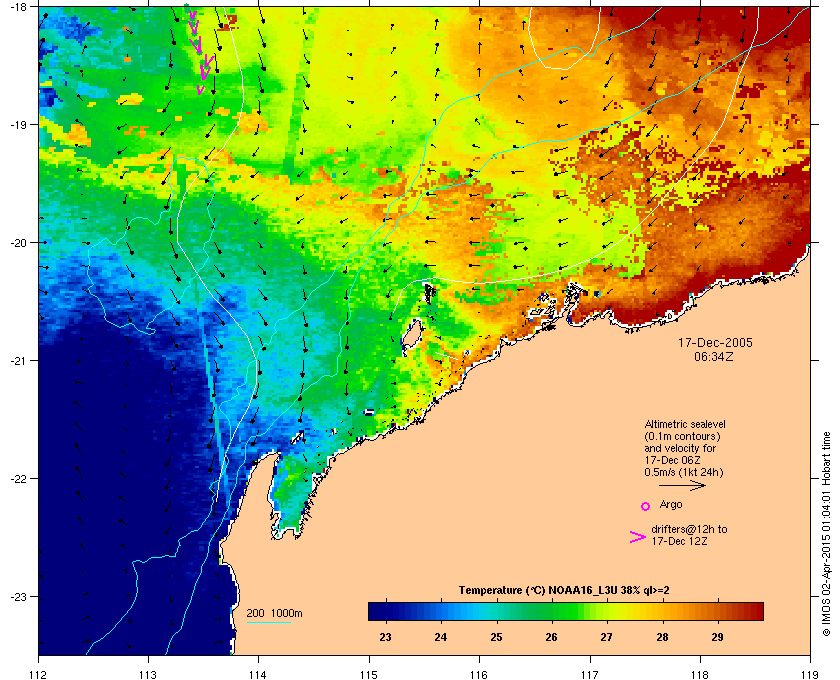The image size is (840, 680).
Task: Click the longitude axis label '118'
Action: pyautogui.click(x=700, y=675)
